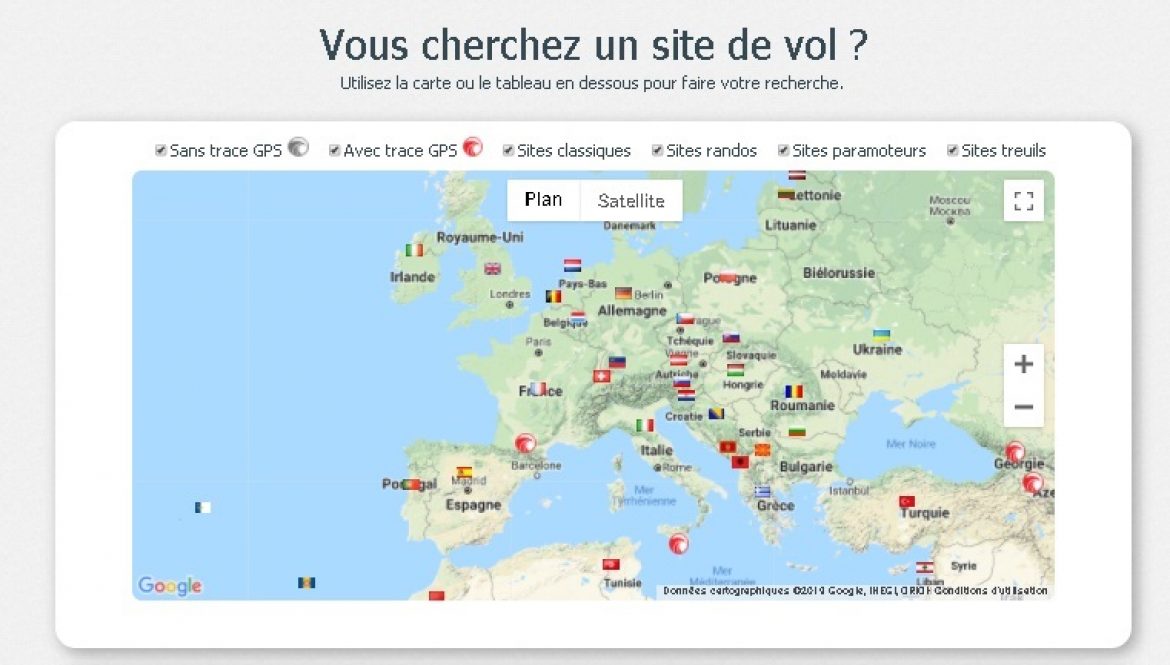This screenshot has width=1170, height=665.
Task: Toggle fullscreen map view
Action: tap(1024, 201)
